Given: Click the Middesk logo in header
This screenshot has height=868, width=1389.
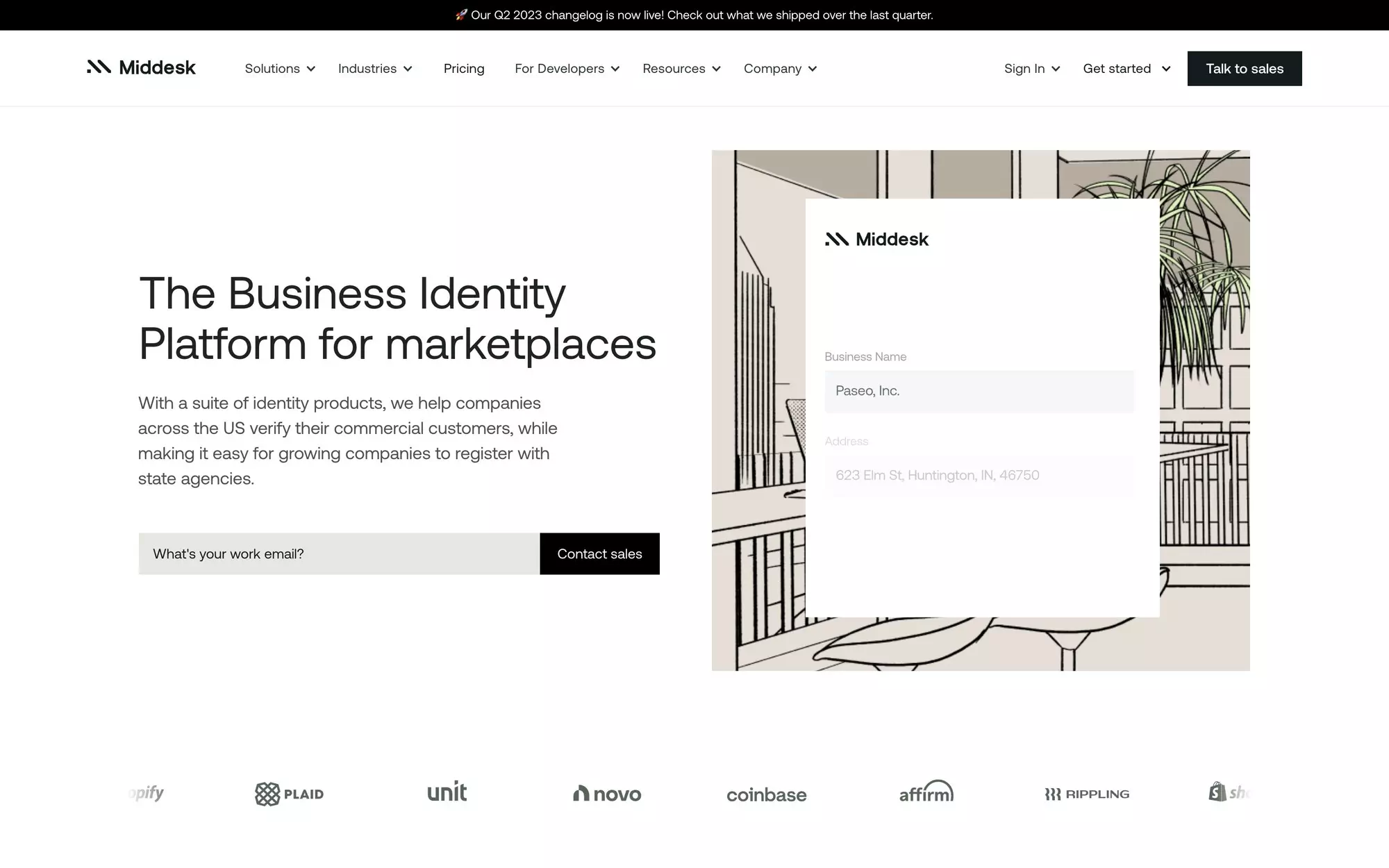Looking at the screenshot, I should [141, 67].
